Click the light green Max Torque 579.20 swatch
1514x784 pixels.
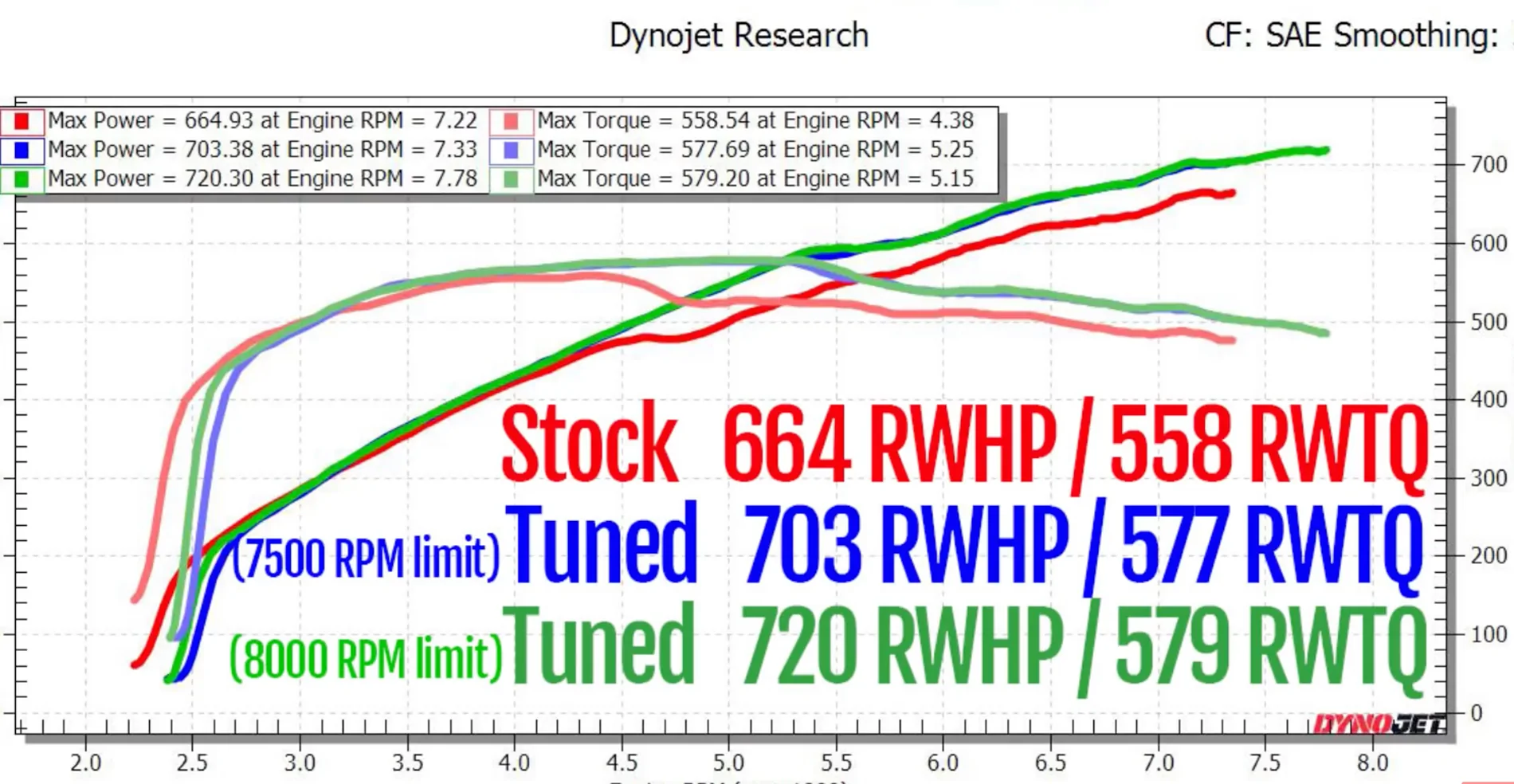click(x=511, y=179)
